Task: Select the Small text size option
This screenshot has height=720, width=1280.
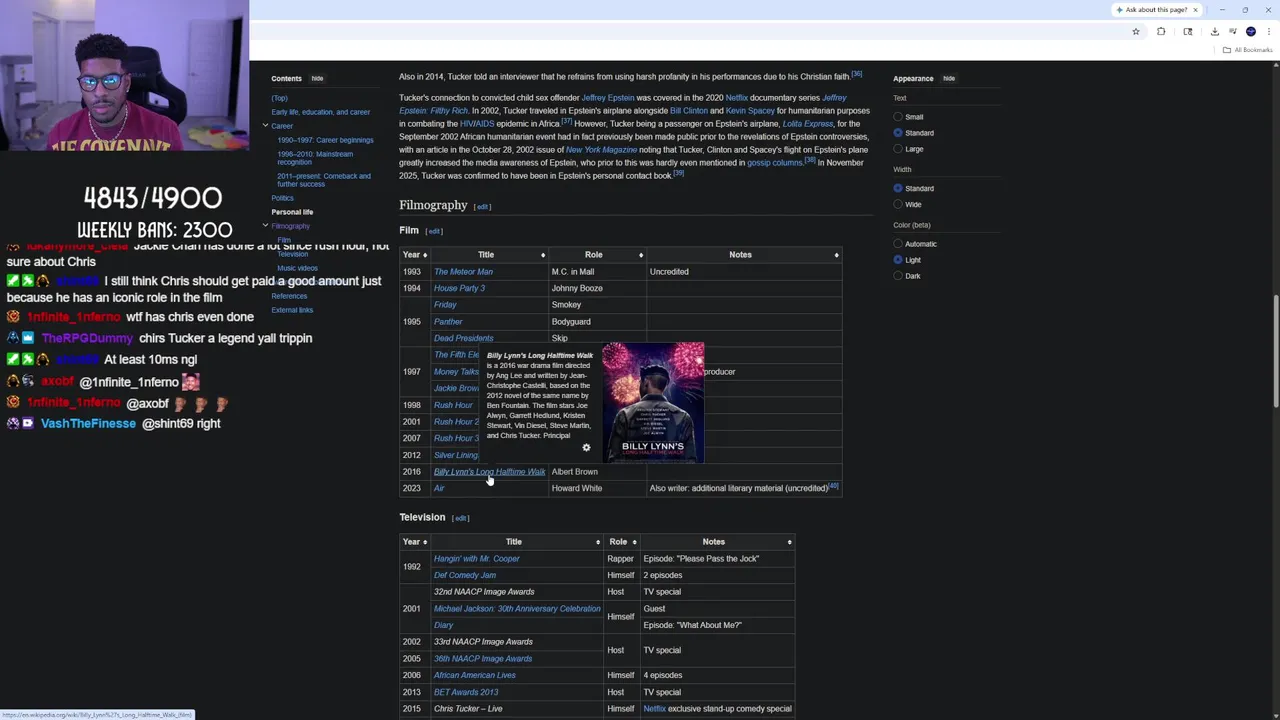Action: pyautogui.click(x=898, y=117)
